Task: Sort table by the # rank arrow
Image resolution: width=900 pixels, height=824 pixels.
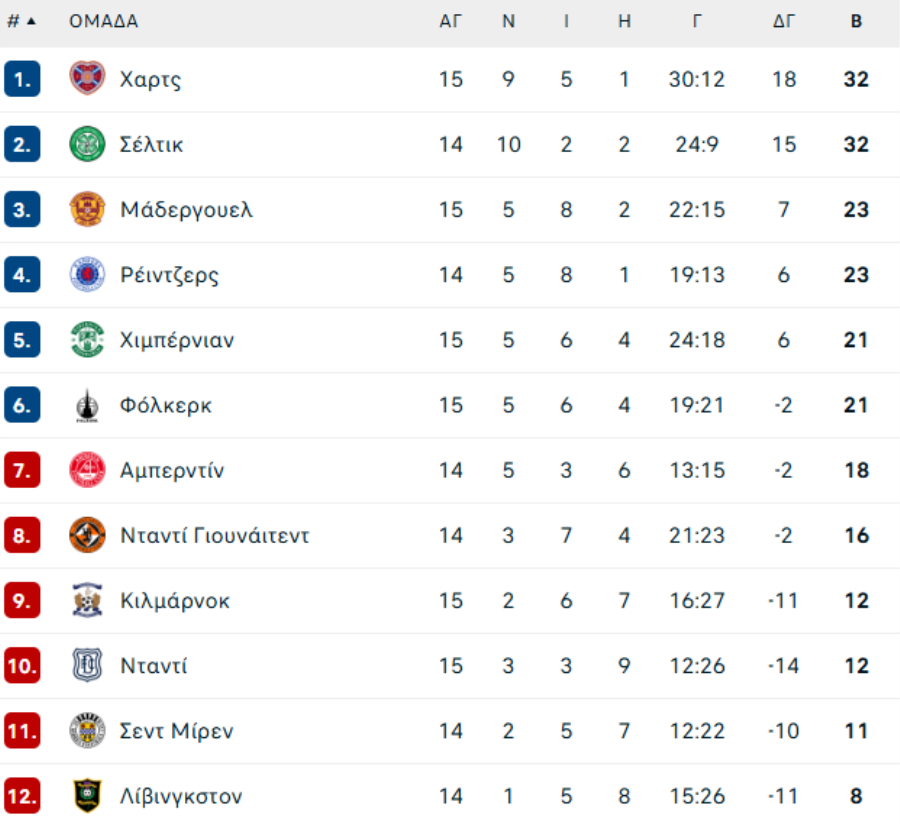Action: pos(22,21)
